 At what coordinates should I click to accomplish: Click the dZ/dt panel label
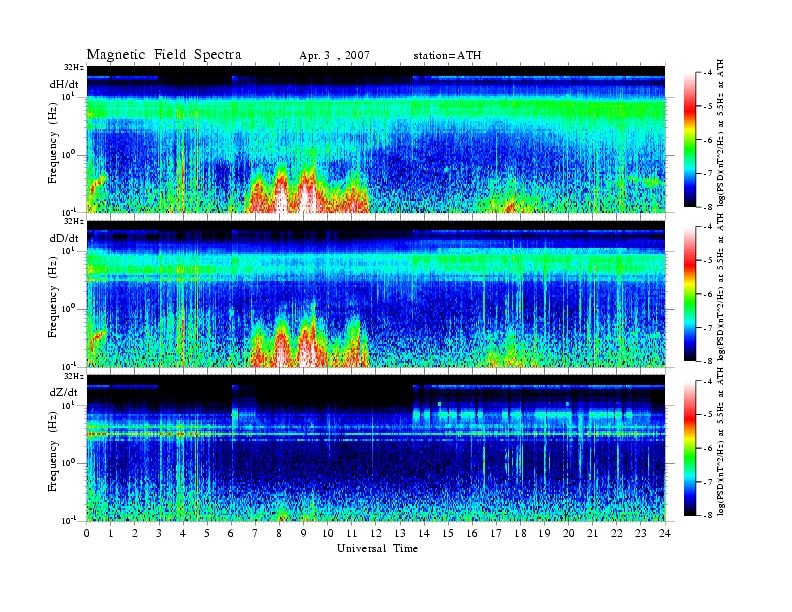coord(64,392)
